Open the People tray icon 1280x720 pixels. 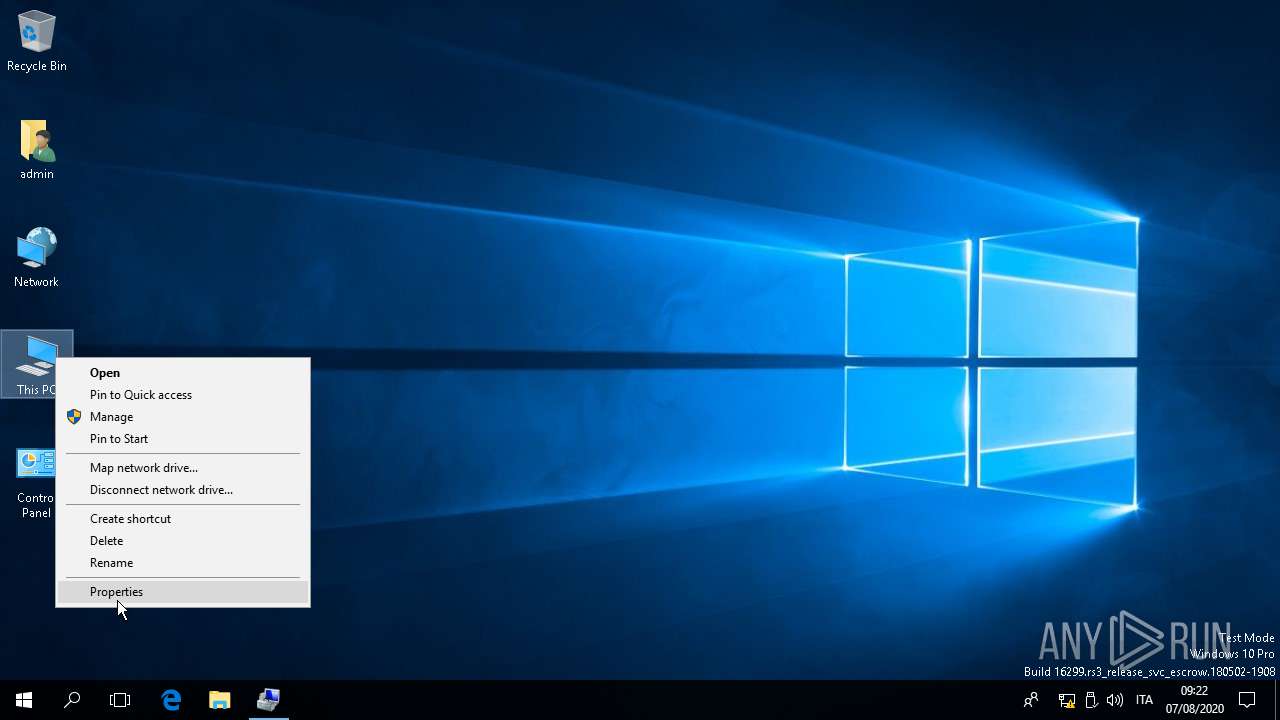pos(1031,700)
